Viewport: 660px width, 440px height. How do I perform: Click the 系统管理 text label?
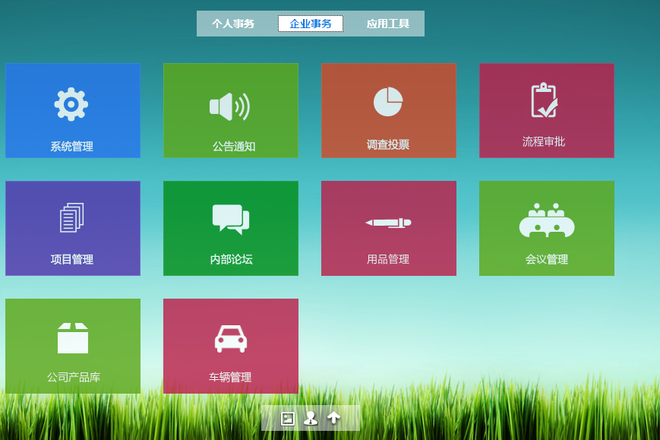[x=72, y=146]
